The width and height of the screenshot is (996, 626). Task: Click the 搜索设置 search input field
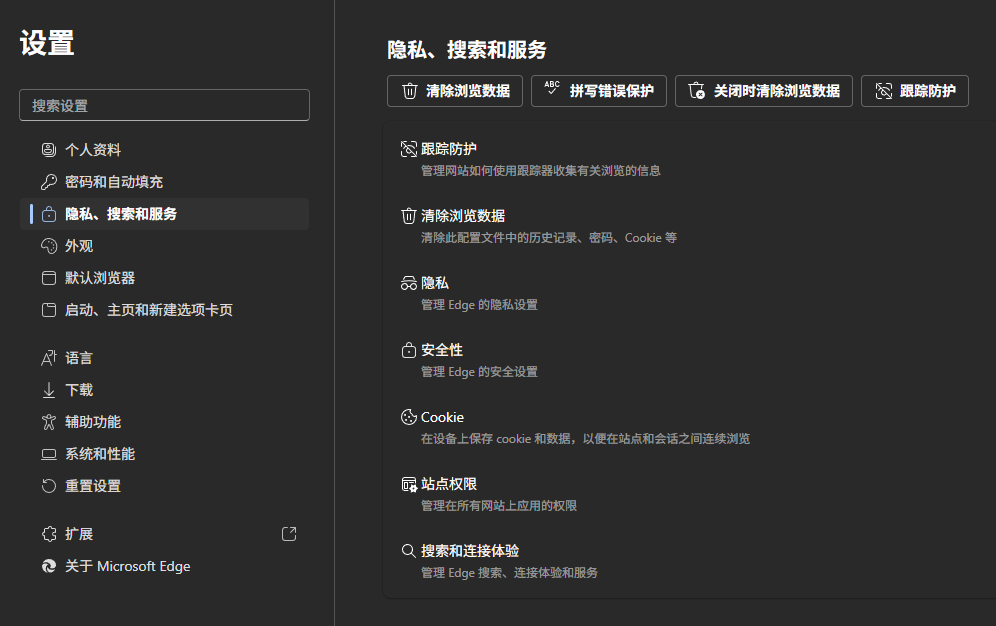[x=163, y=105]
